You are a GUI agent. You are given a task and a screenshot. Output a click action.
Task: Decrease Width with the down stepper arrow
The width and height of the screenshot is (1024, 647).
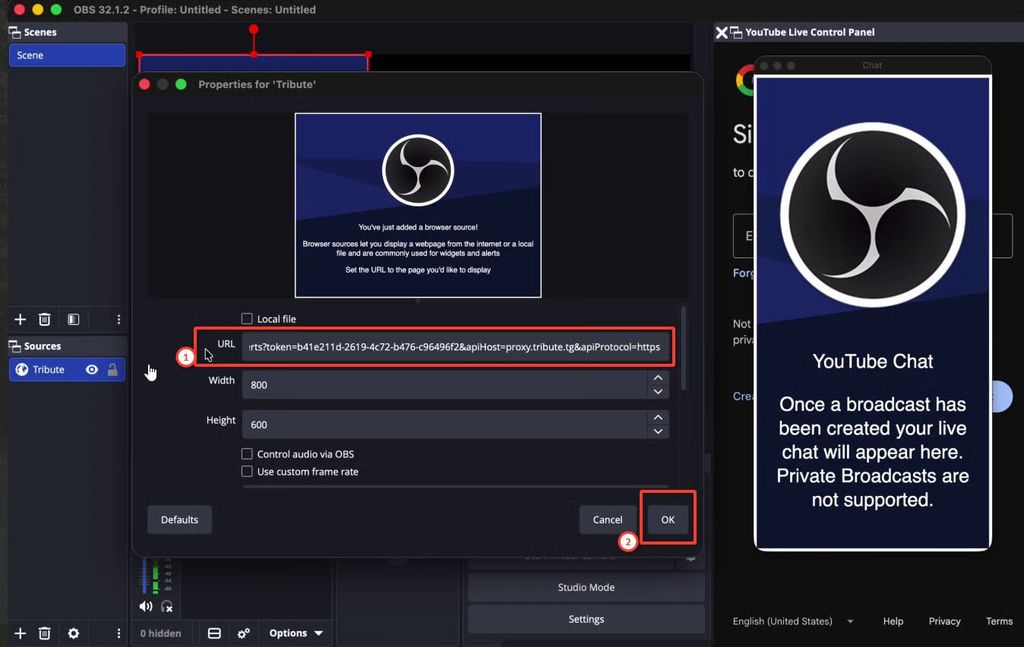(x=658, y=392)
